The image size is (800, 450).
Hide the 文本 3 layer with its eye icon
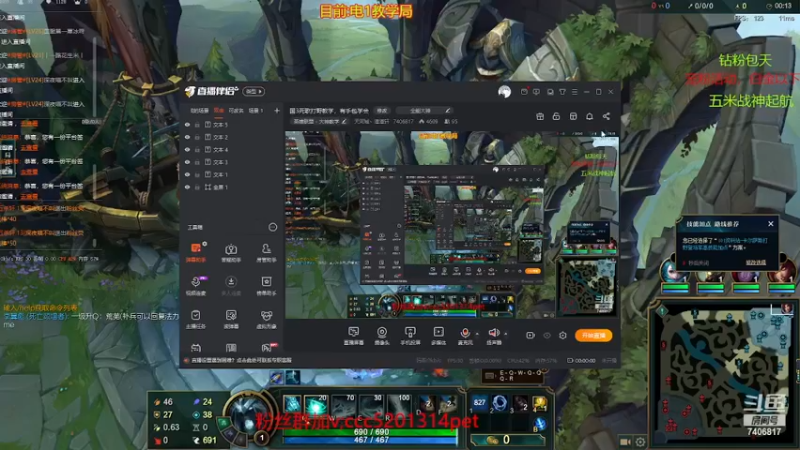point(187,162)
